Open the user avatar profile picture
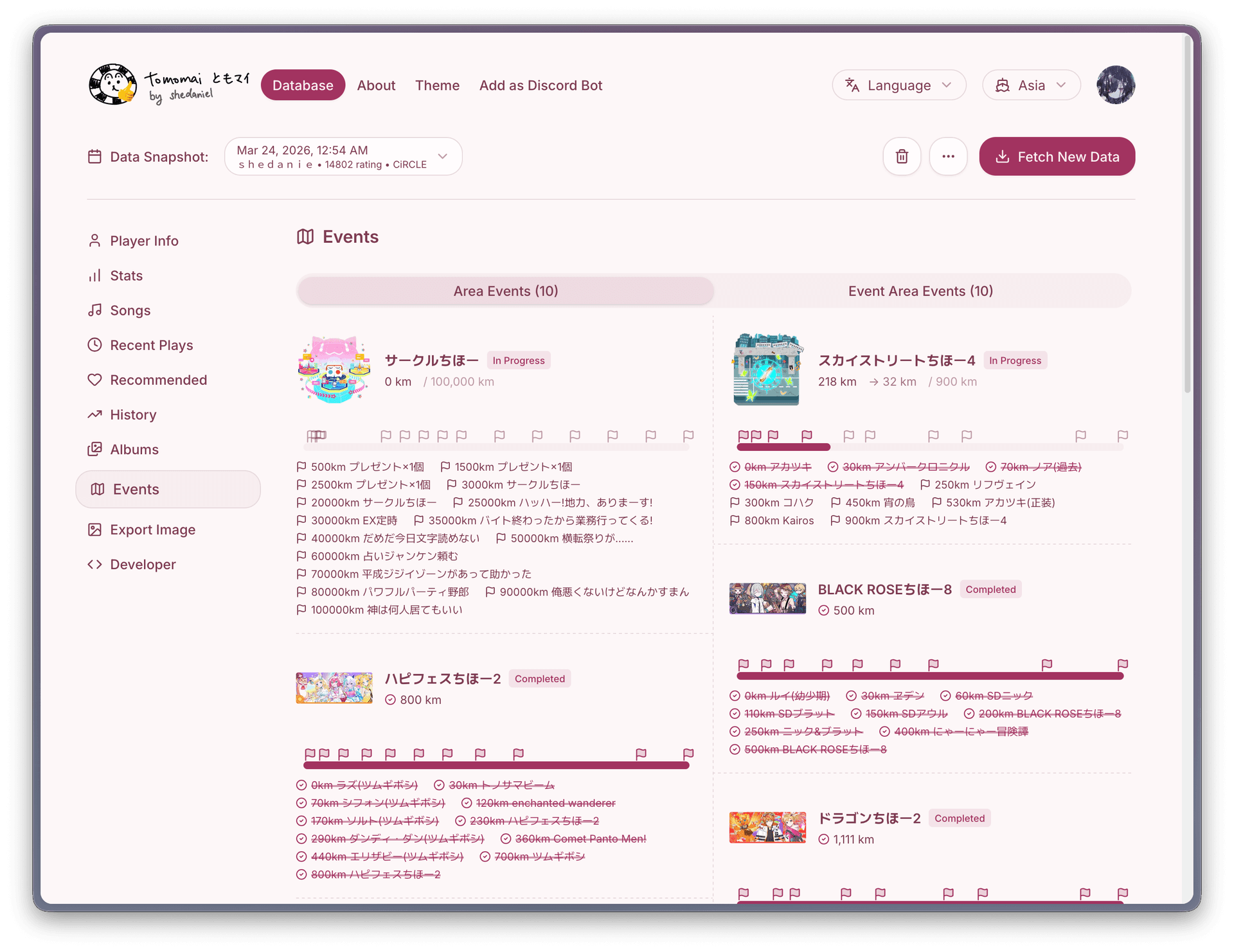 point(1115,85)
